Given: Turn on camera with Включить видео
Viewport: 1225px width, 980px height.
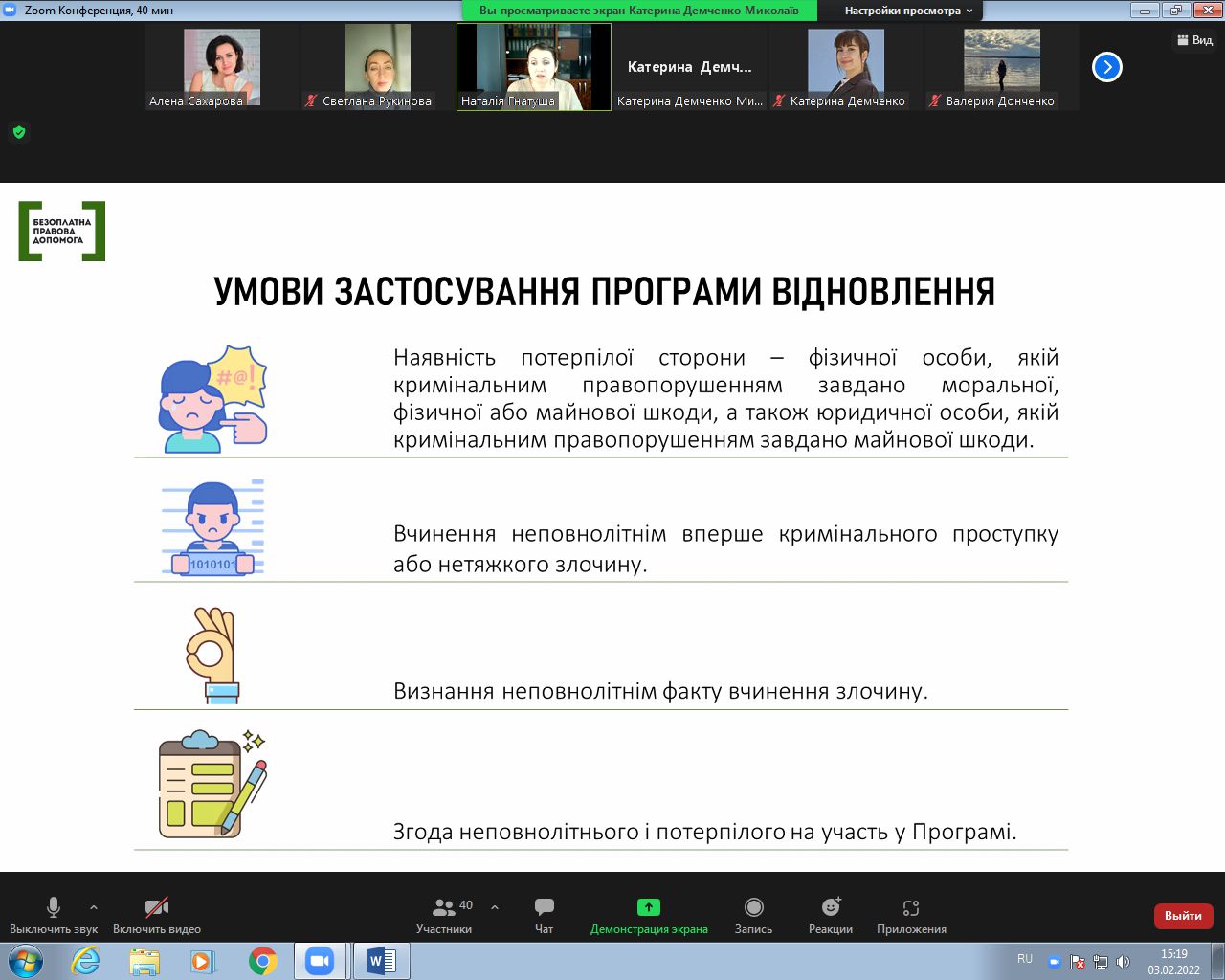Looking at the screenshot, I should point(157,915).
